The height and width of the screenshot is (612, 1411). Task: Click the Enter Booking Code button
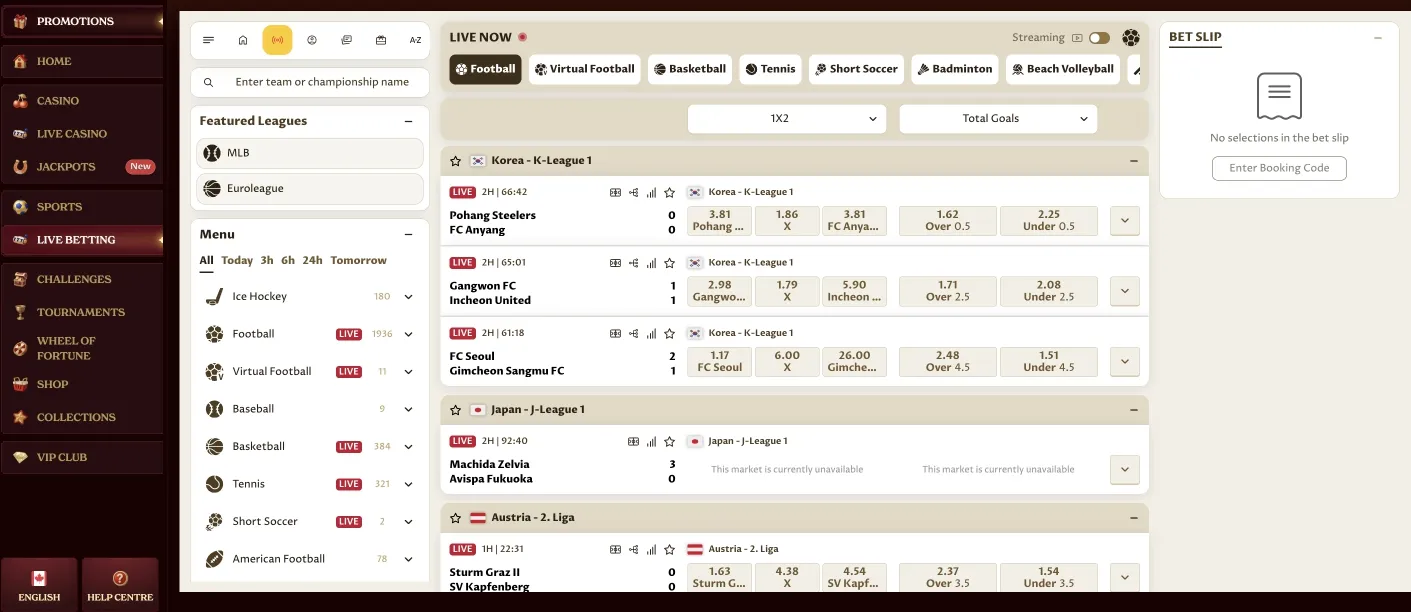coord(1279,168)
